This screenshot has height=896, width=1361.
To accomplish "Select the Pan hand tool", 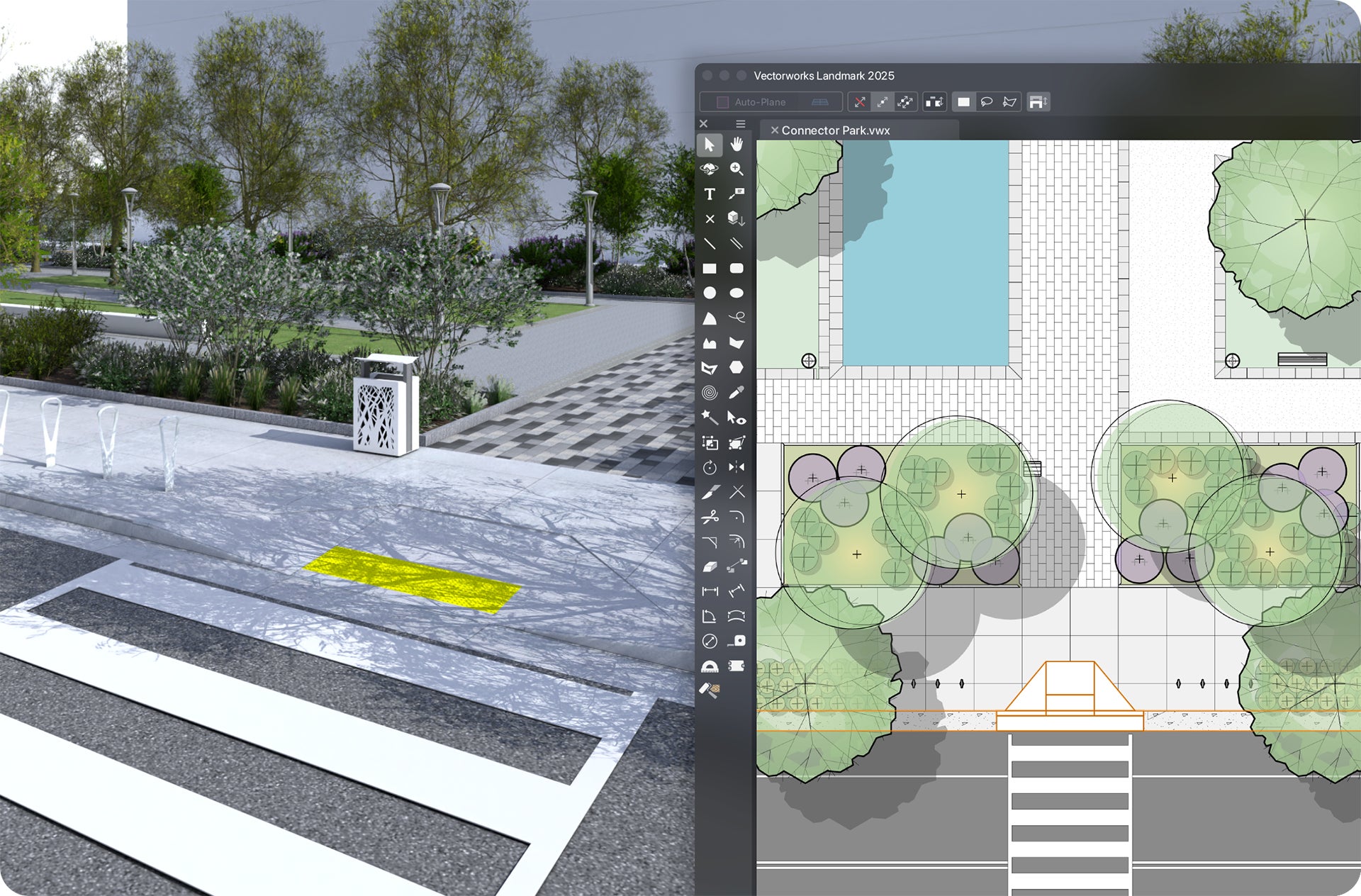I will pyautogui.click(x=736, y=145).
